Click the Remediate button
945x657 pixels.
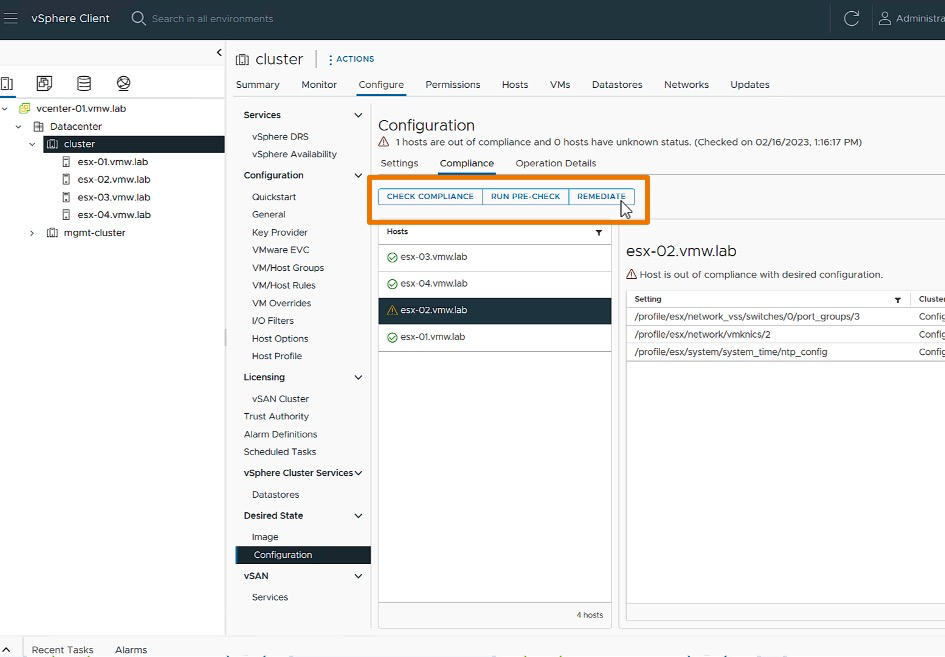click(x=601, y=197)
